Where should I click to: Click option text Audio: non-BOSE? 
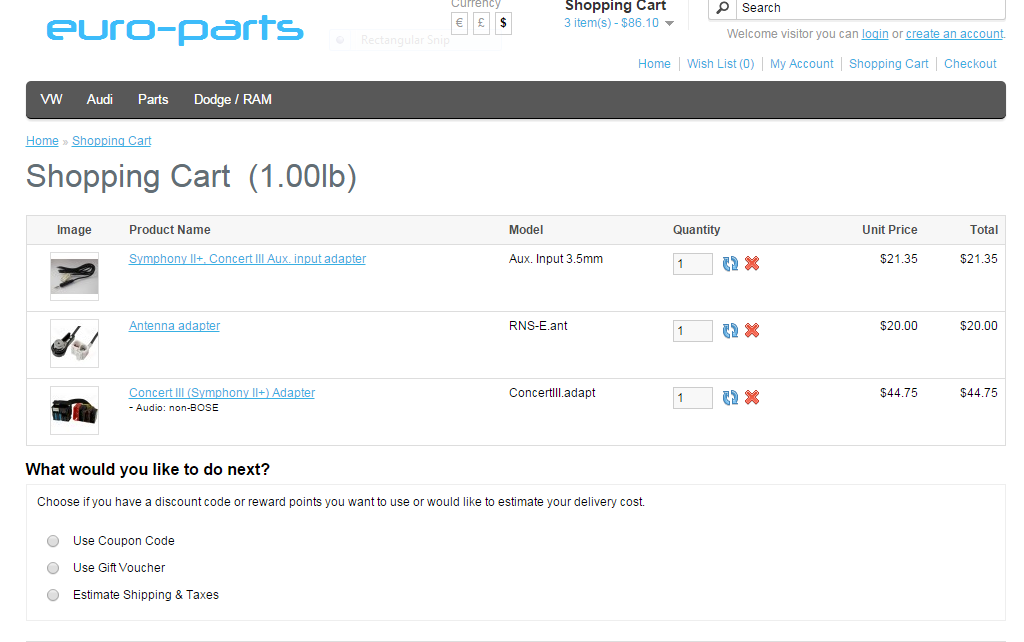coord(177,408)
